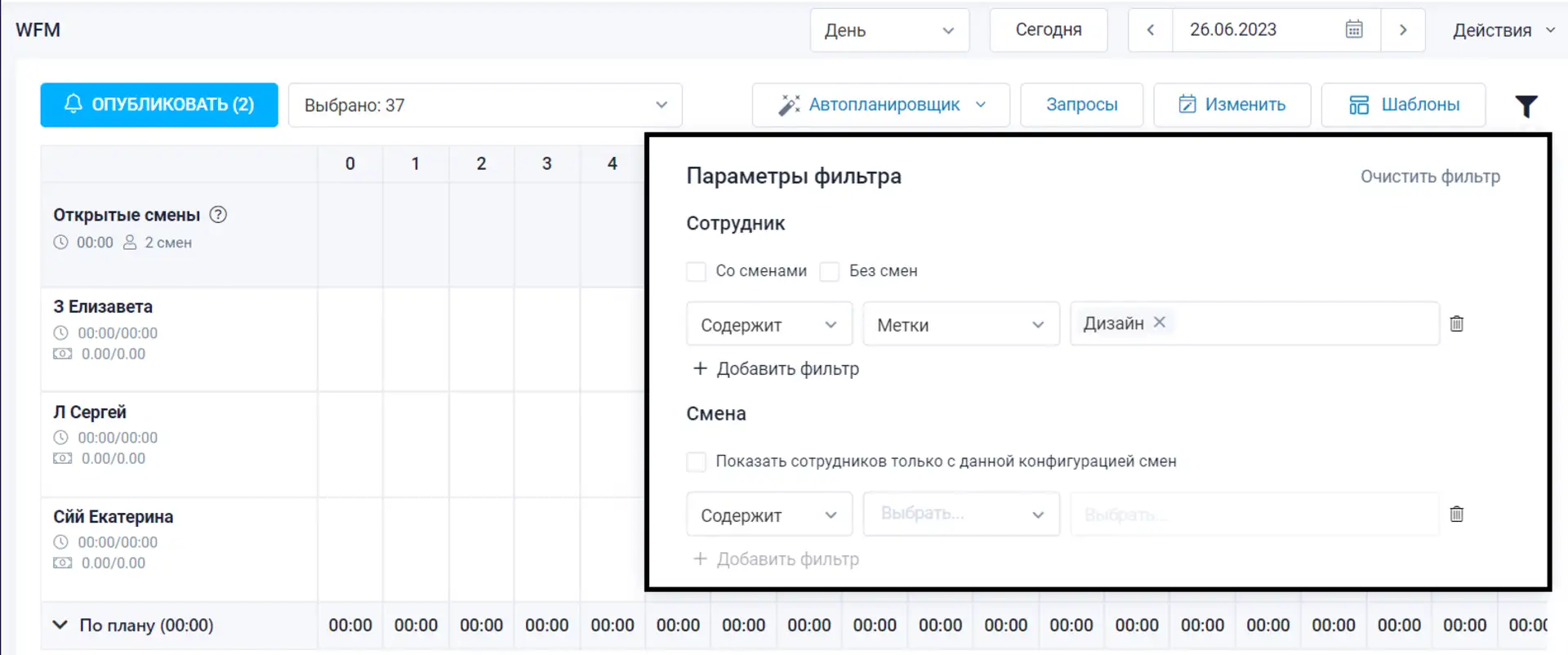The width and height of the screenshot is (1568, 655).
Task: Click the edit calendar icon in Изменить
Action: pyautogui.click(x=1187, y=105)
